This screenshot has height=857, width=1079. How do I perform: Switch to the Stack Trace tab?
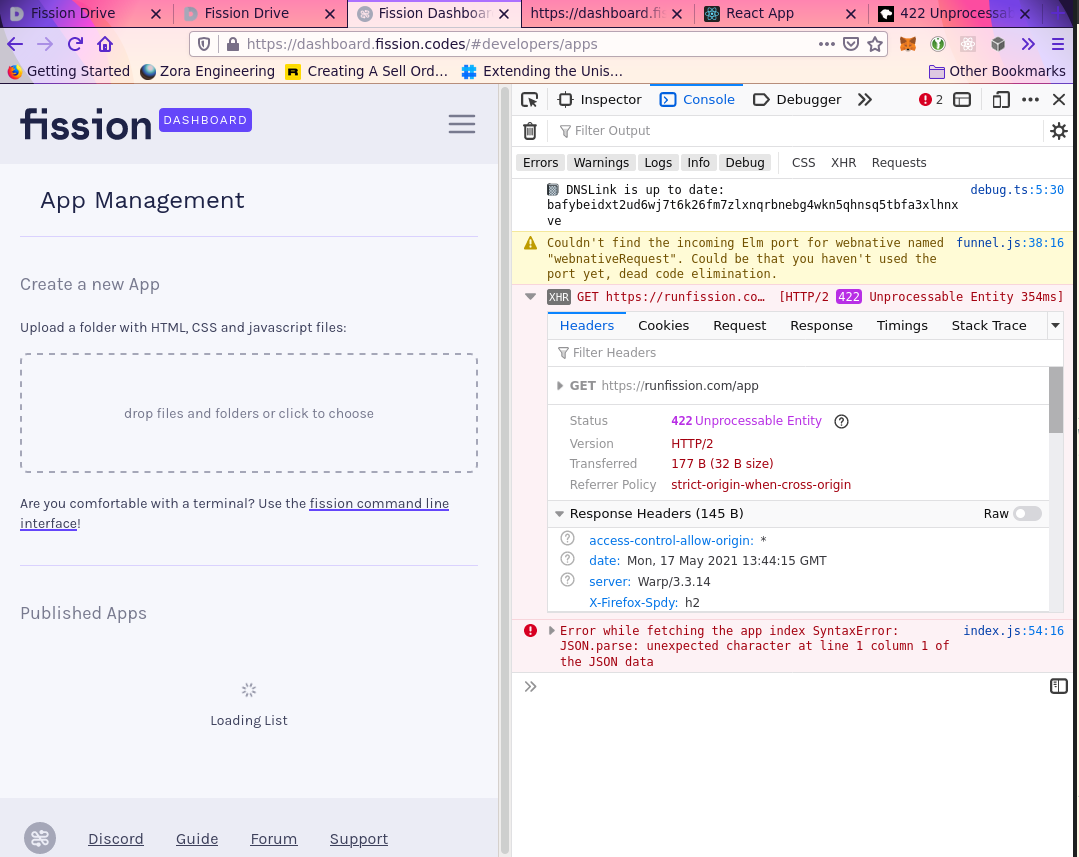988,326
